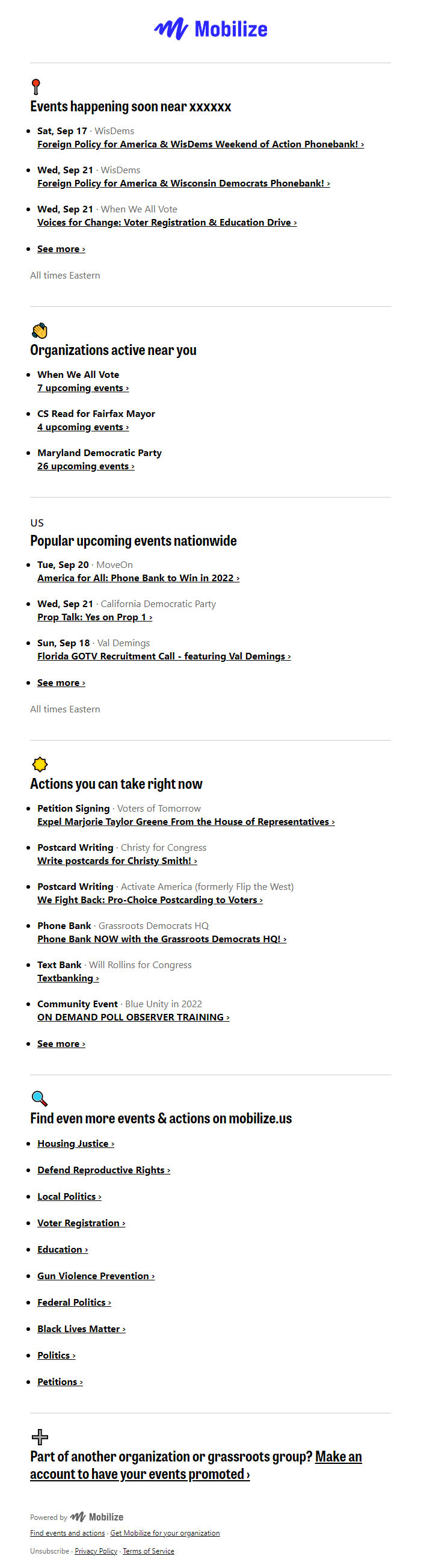421x1568 pixels.
Task: Click 'Popular upcoming events nationwide' heading
Action: [134, 540]
